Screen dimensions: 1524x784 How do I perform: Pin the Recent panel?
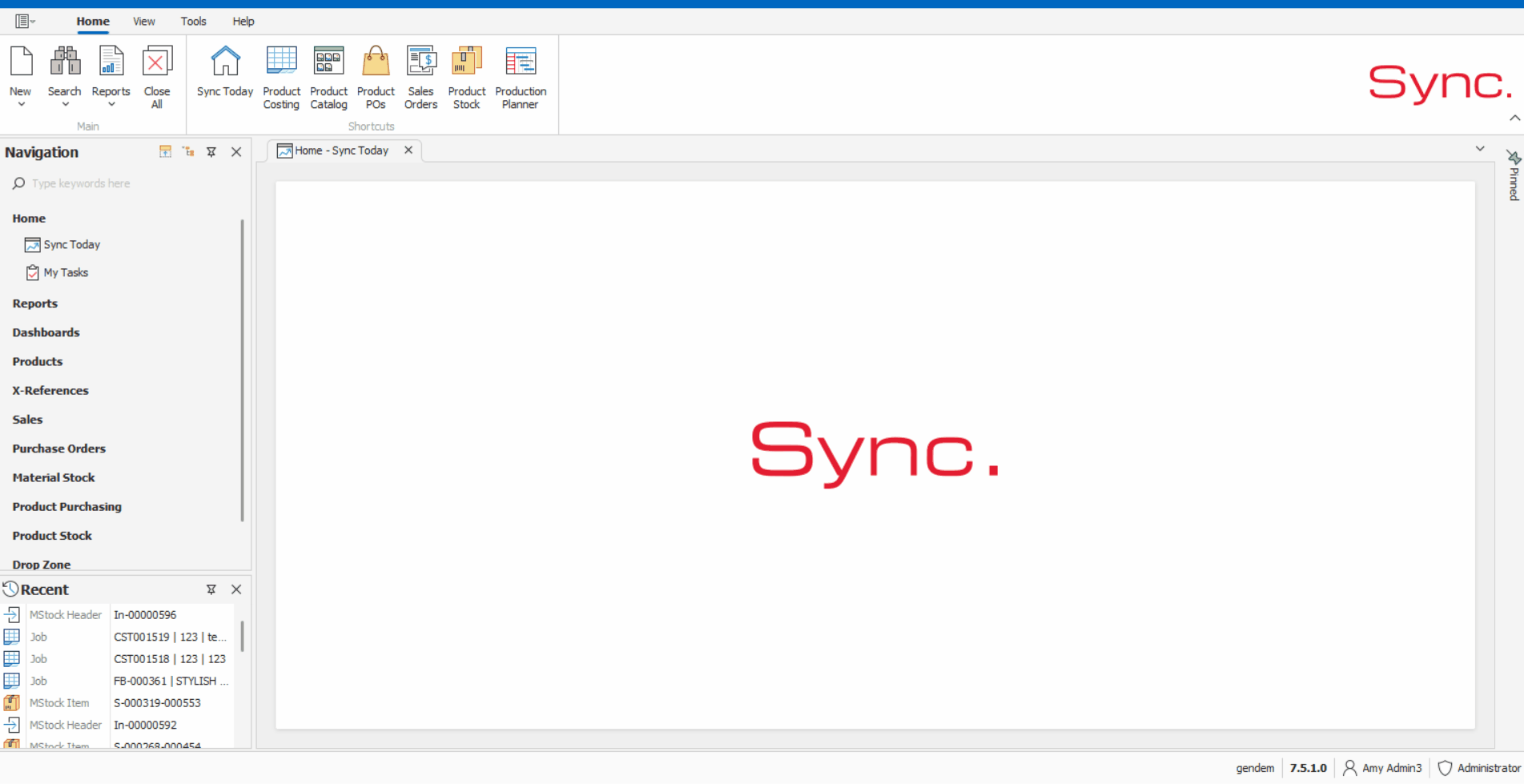pos(211,589)
